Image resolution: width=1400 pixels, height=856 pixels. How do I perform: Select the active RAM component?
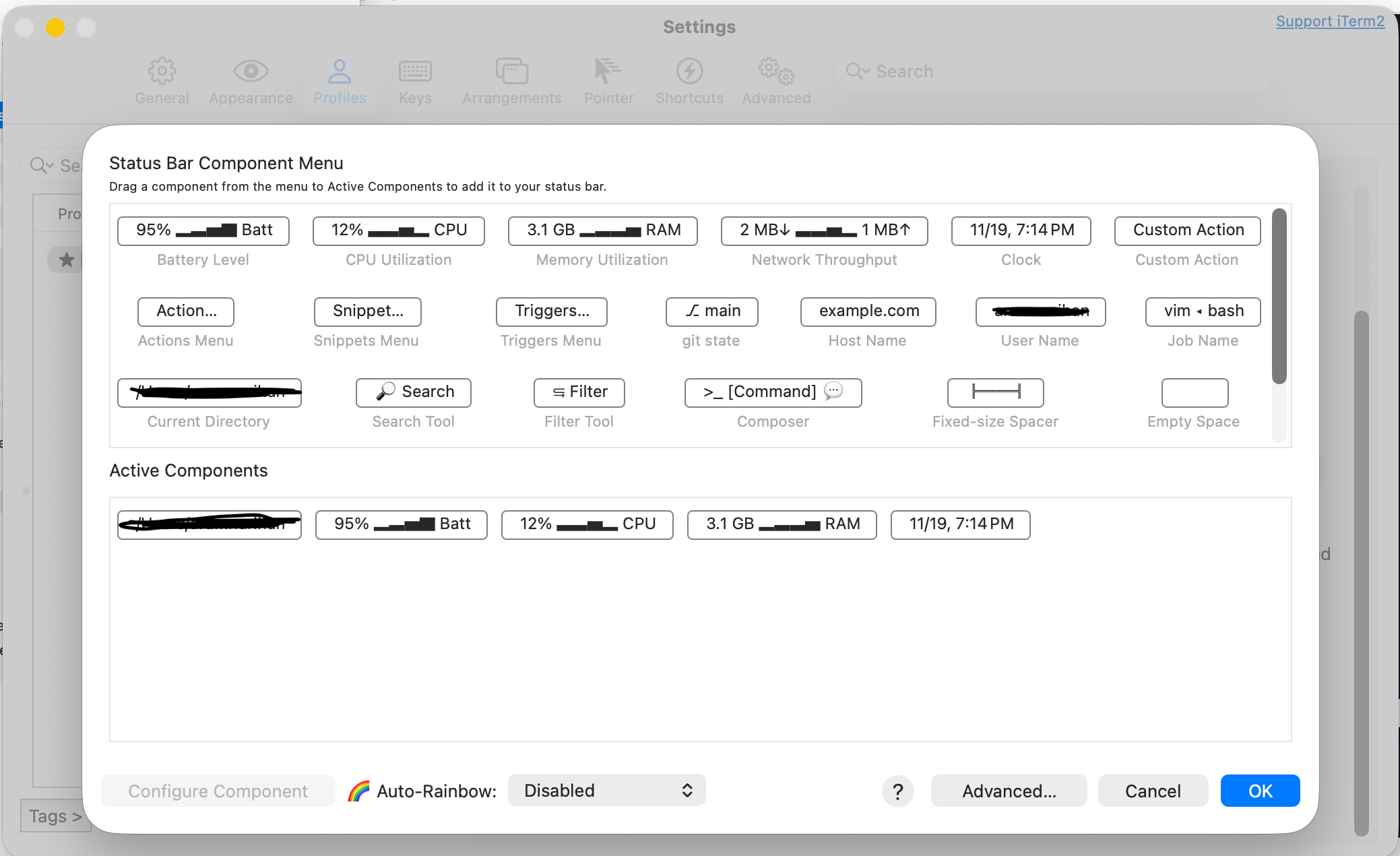click(x=782, y=524)
